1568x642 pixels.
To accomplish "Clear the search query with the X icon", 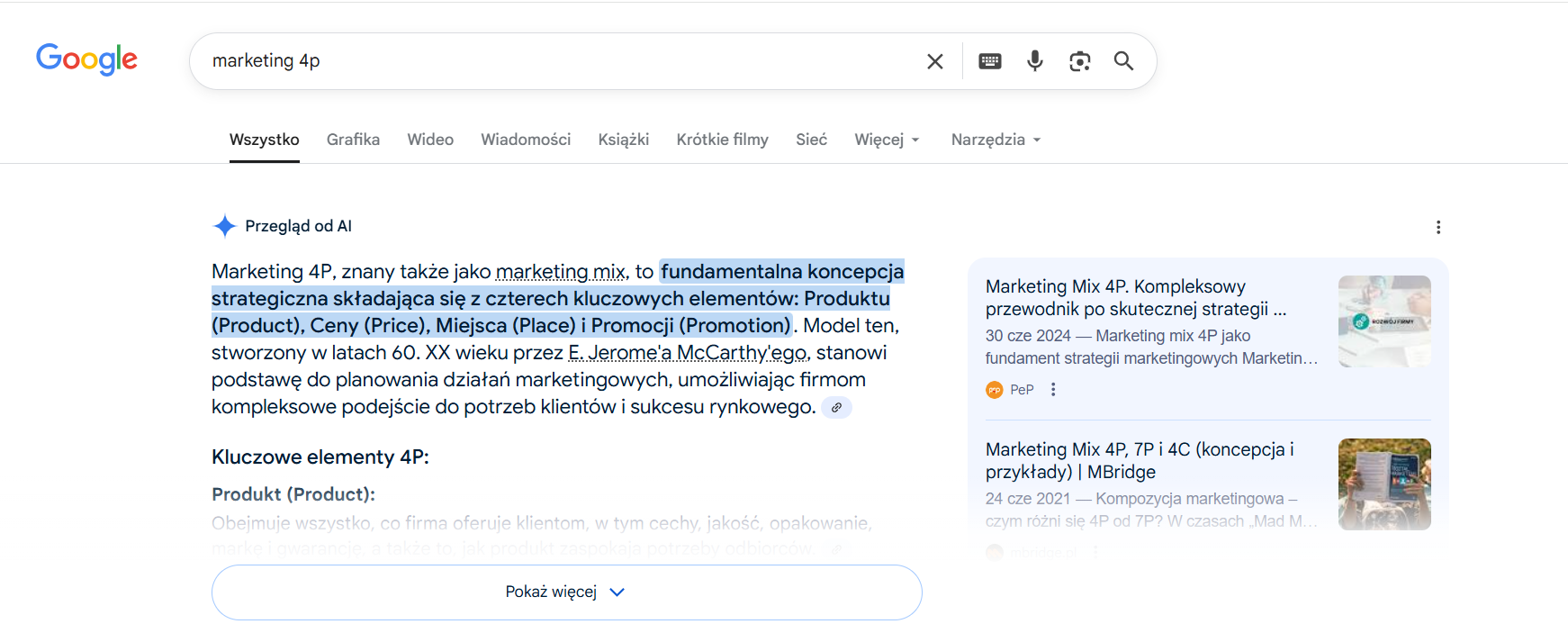I will tap(935, 61).
